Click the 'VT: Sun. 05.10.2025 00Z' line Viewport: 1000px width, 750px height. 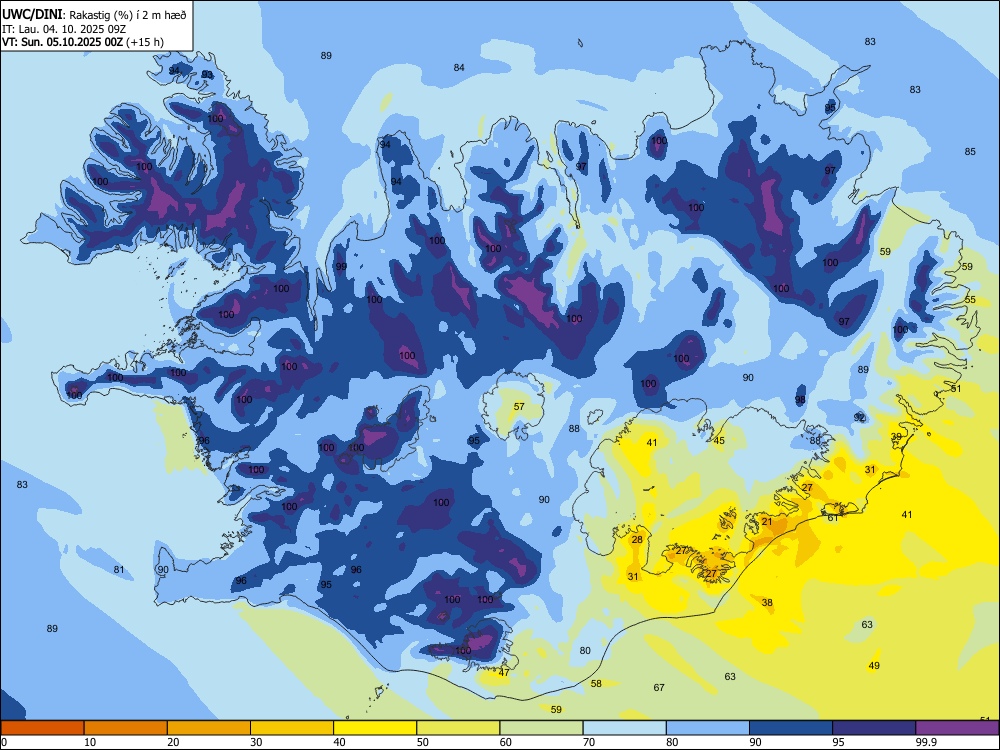coord(62,42)
